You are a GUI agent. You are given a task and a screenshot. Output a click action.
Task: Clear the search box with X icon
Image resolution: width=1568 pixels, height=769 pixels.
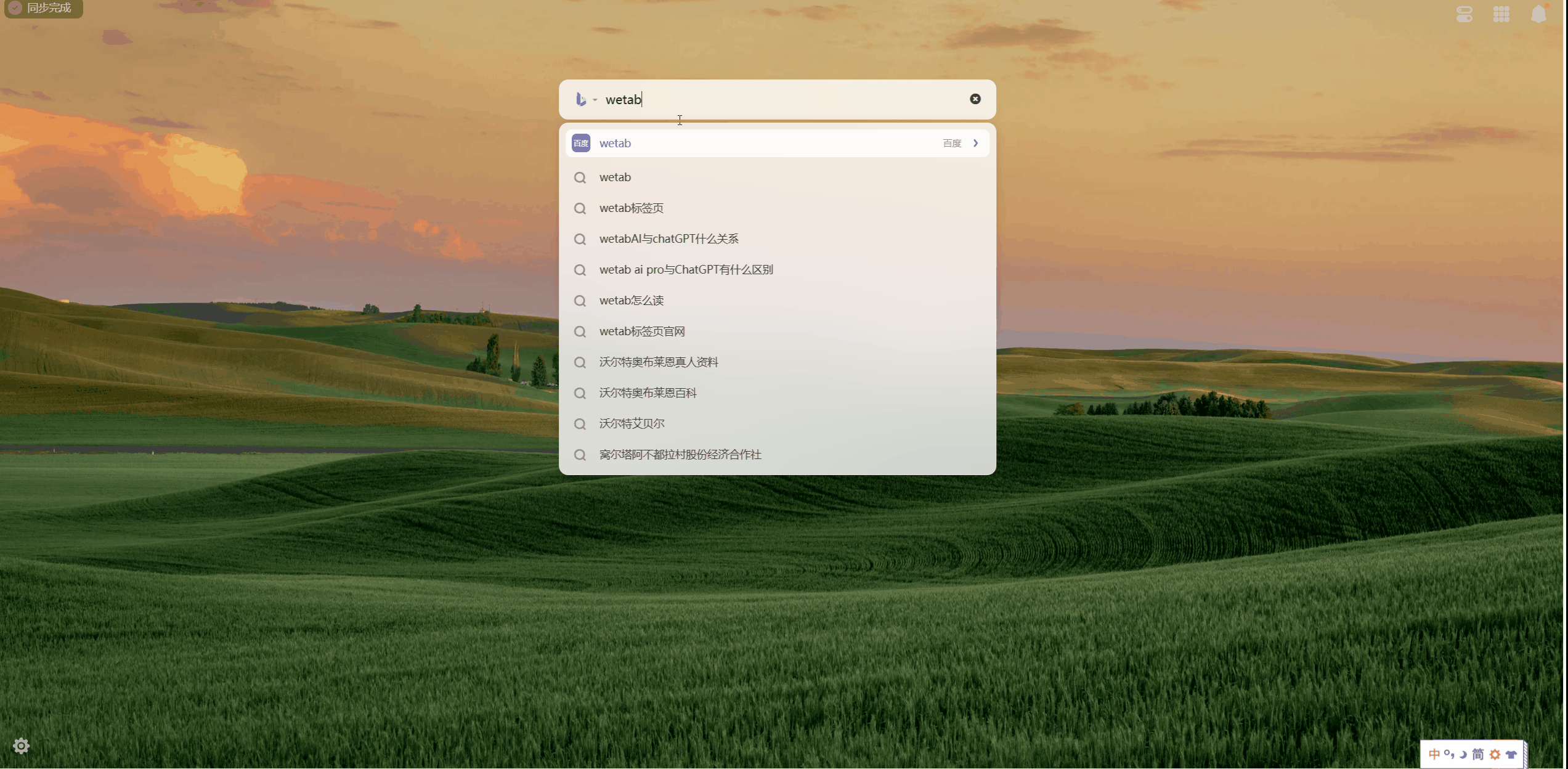(975, 99)
